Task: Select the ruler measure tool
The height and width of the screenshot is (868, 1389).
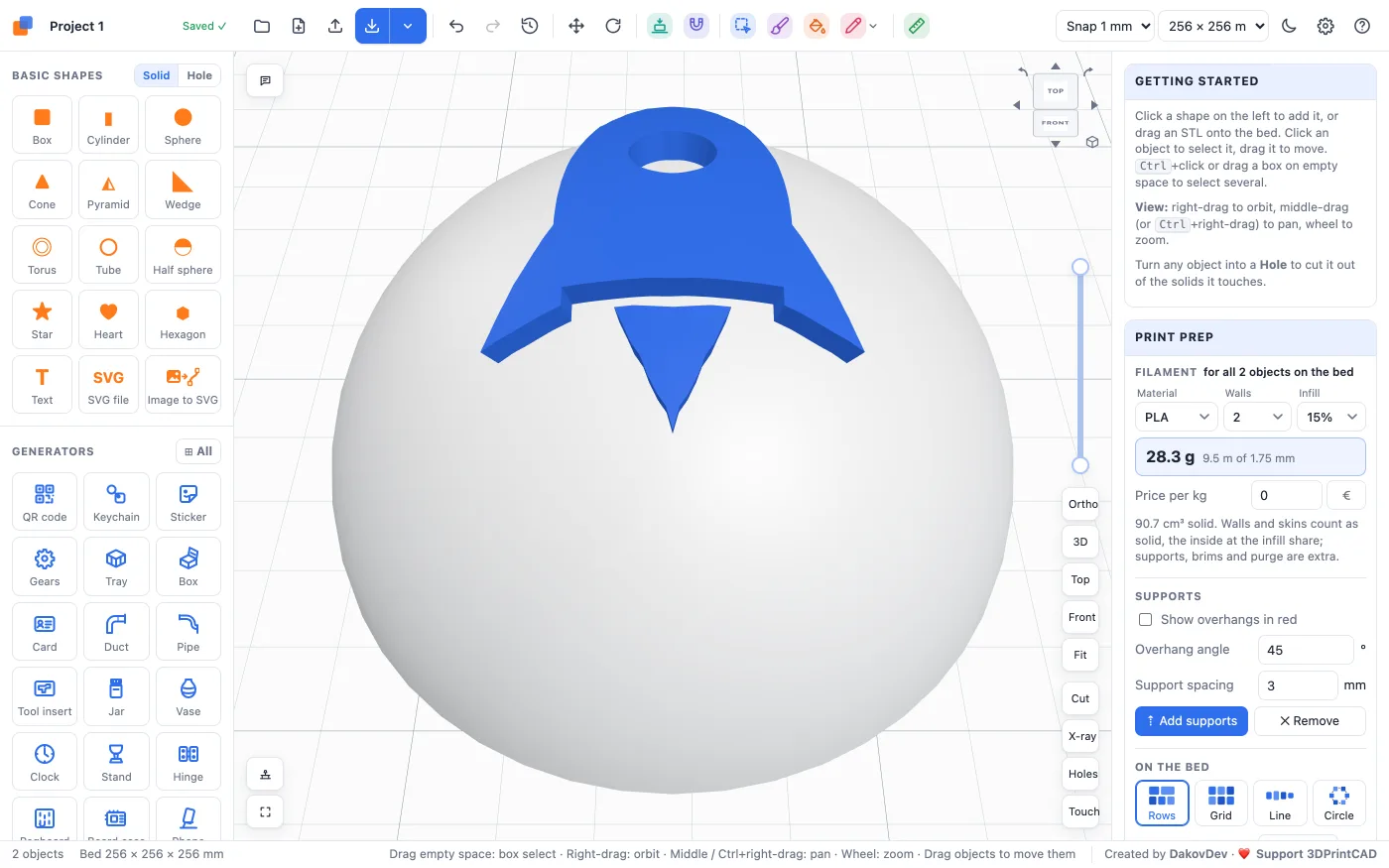Action: (917, 26)
